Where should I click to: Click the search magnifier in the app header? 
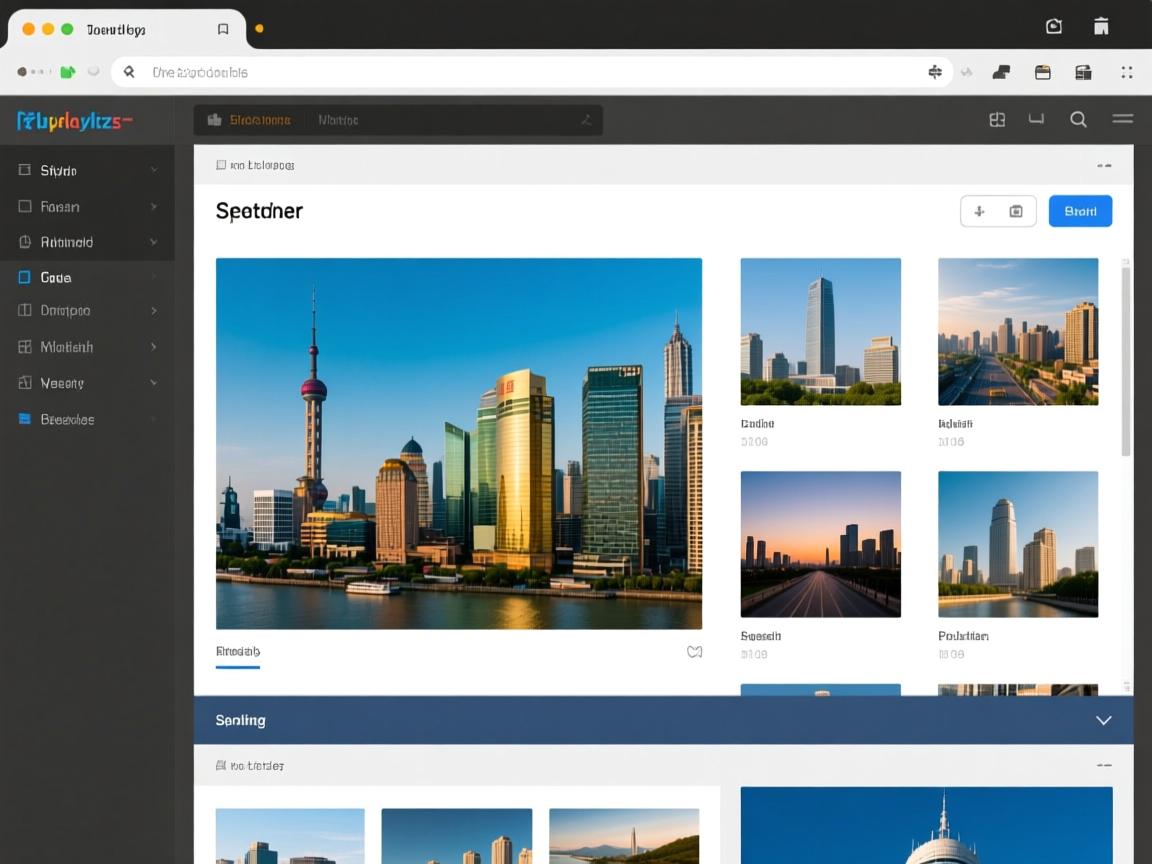1078,120
